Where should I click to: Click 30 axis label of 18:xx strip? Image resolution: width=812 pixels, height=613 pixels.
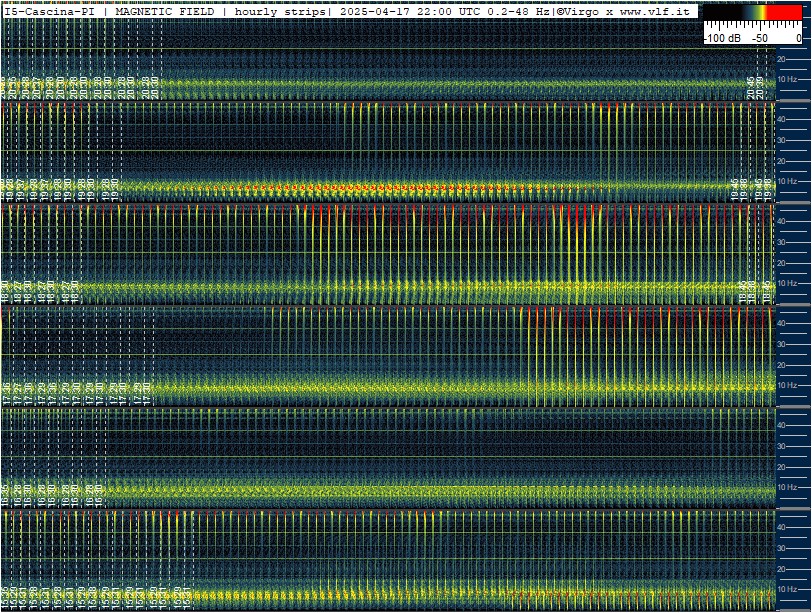(x=781, y=242)
